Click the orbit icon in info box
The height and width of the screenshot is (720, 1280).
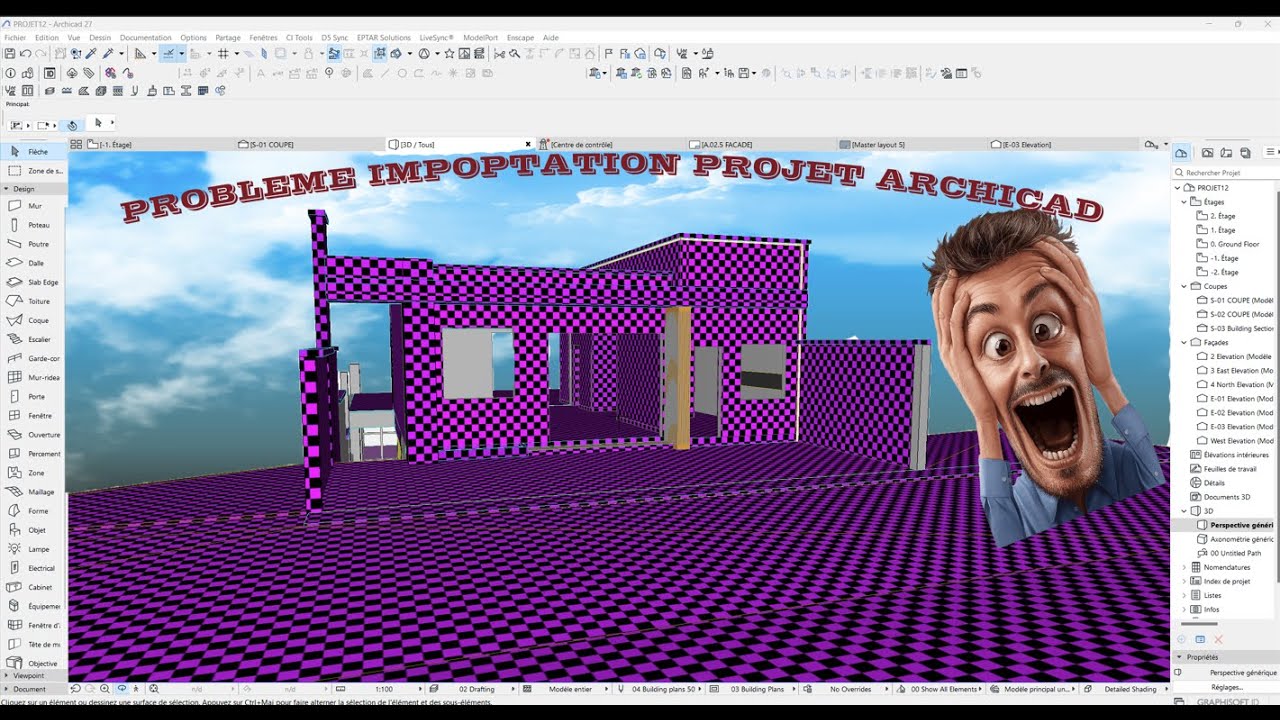point(72,125)
